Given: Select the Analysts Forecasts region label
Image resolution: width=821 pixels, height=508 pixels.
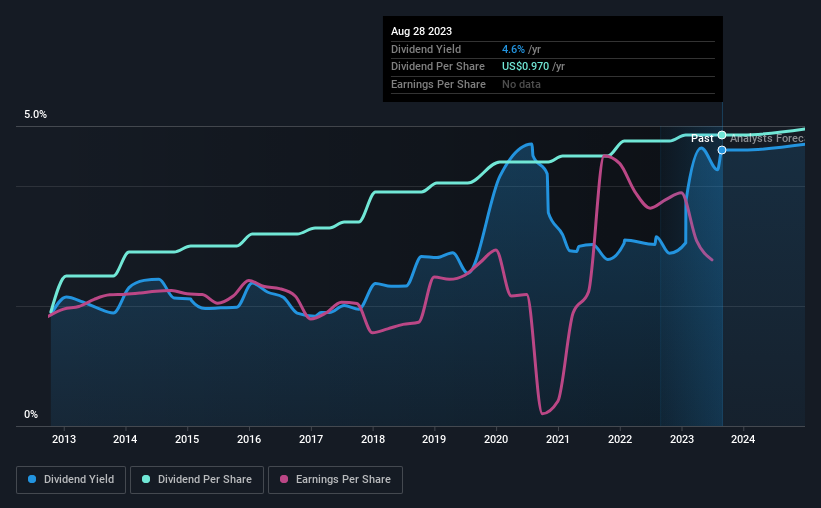Looking at the screenshot, I should point(766,138).
